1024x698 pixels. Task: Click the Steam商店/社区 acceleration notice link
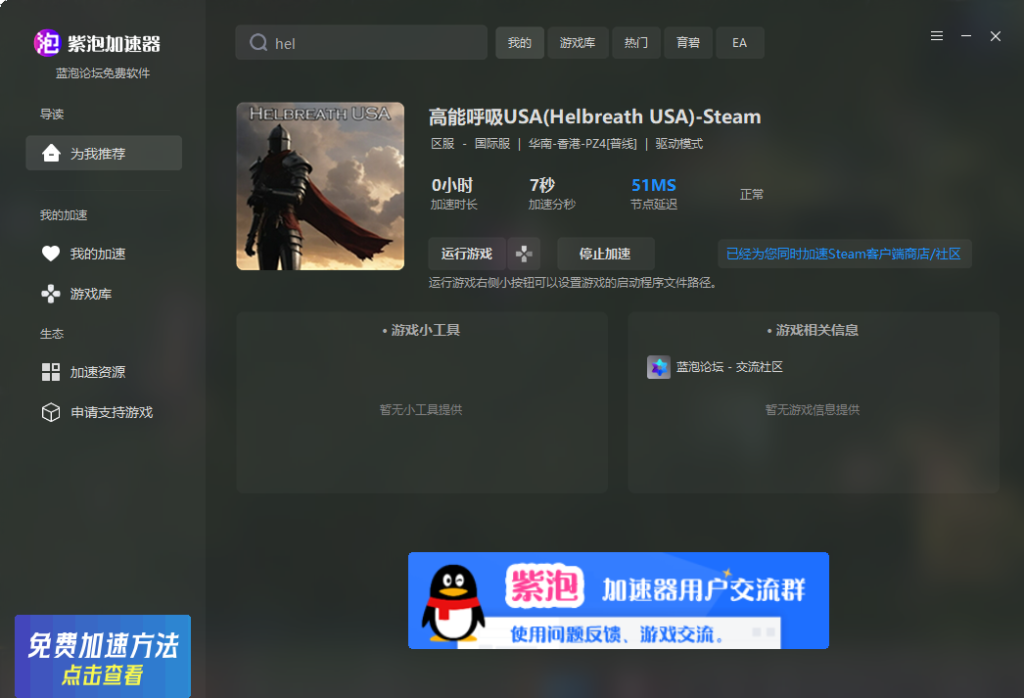pyautogui.click(x=844, y=254)
